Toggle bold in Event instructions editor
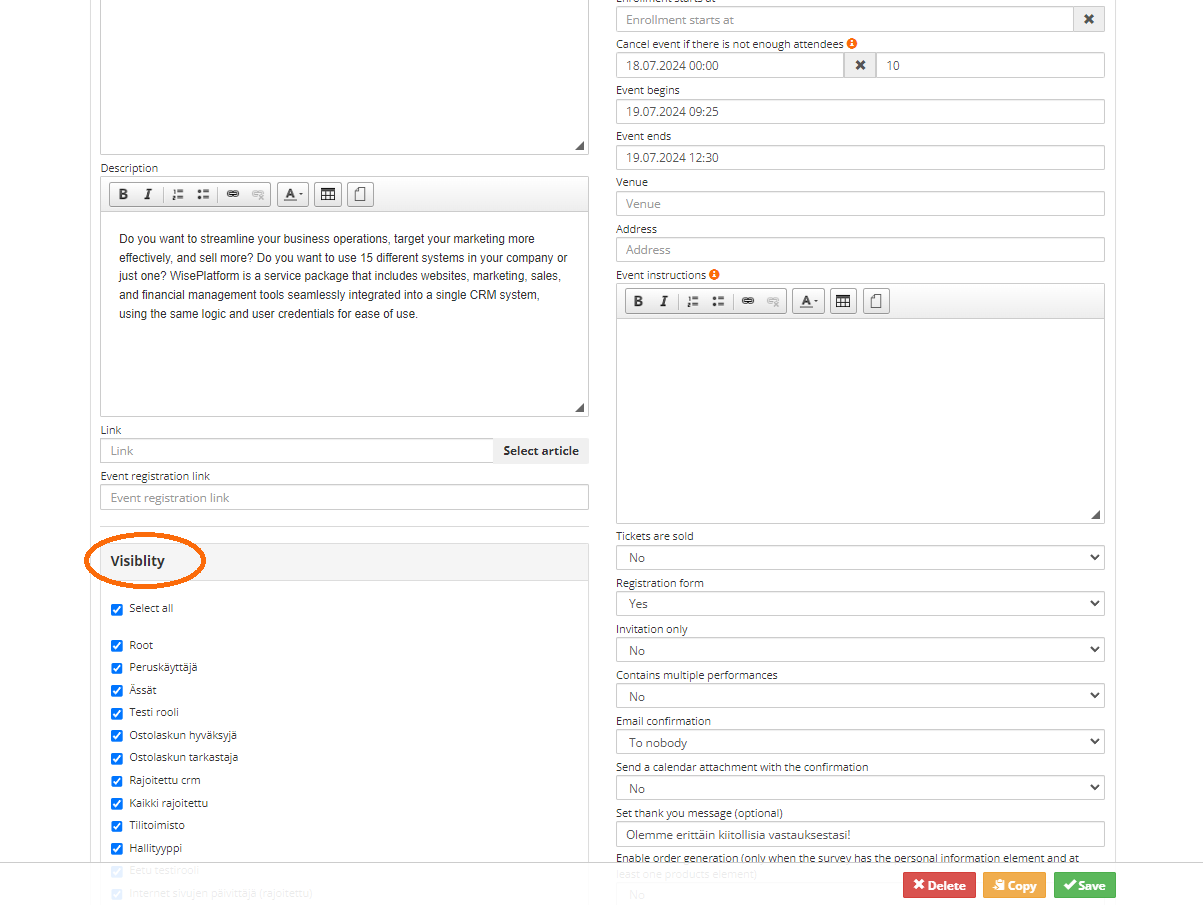Screen dimensions: 1203x905 tap(638, 301)
